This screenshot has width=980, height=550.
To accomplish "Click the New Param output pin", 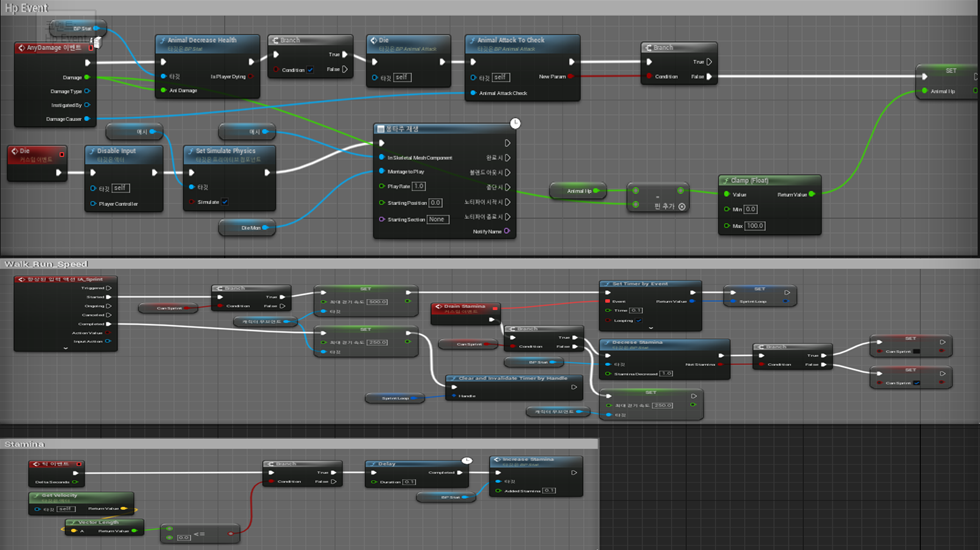I will [x=571, y=77].
